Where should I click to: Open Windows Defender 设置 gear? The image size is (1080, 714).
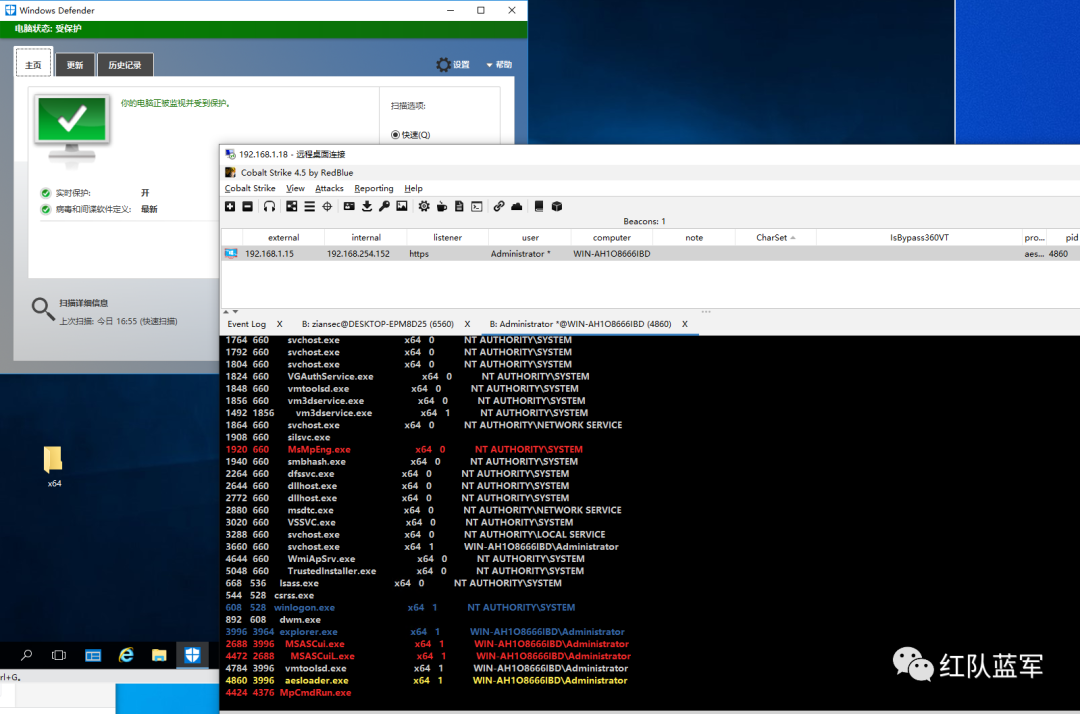coord(453,65)
